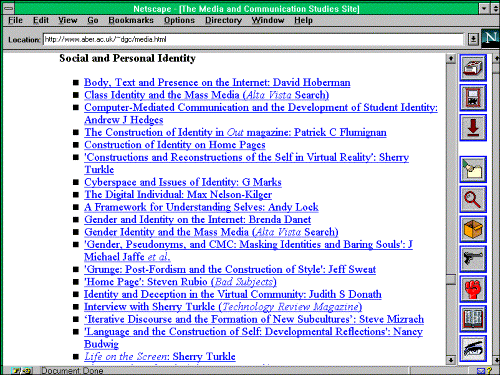Open the File menu
500x375 pixels.
click(15, 20)
